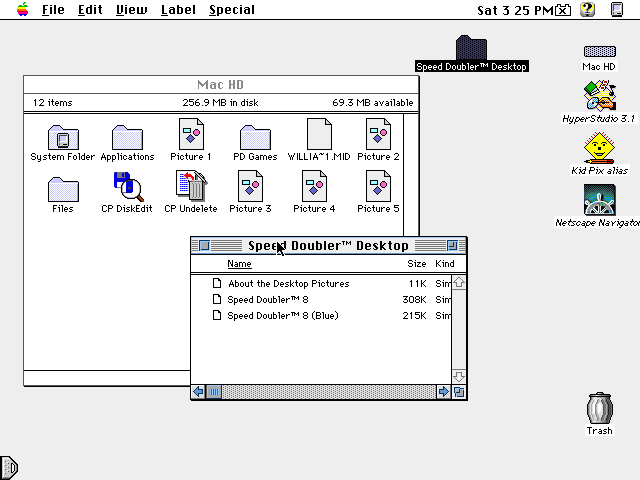Click the down scroll arrow in Speed Doubler window
640x480 pixels.
(x=459, y=376)
